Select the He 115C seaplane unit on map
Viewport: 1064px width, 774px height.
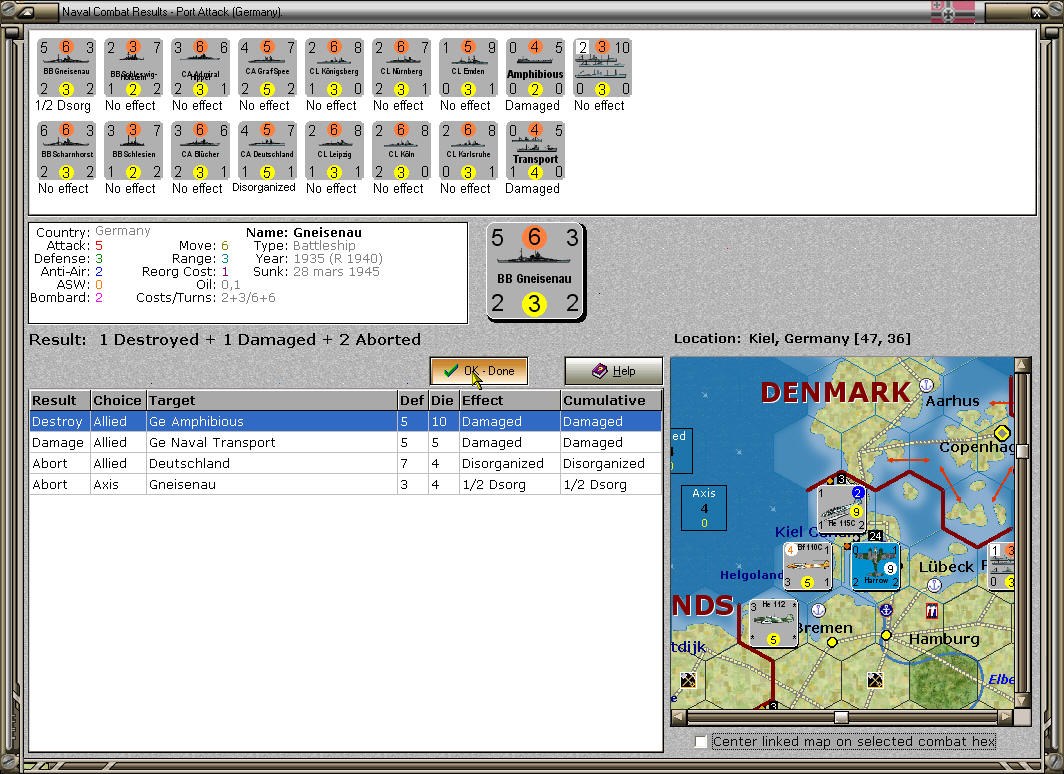(x=841, y=508)
